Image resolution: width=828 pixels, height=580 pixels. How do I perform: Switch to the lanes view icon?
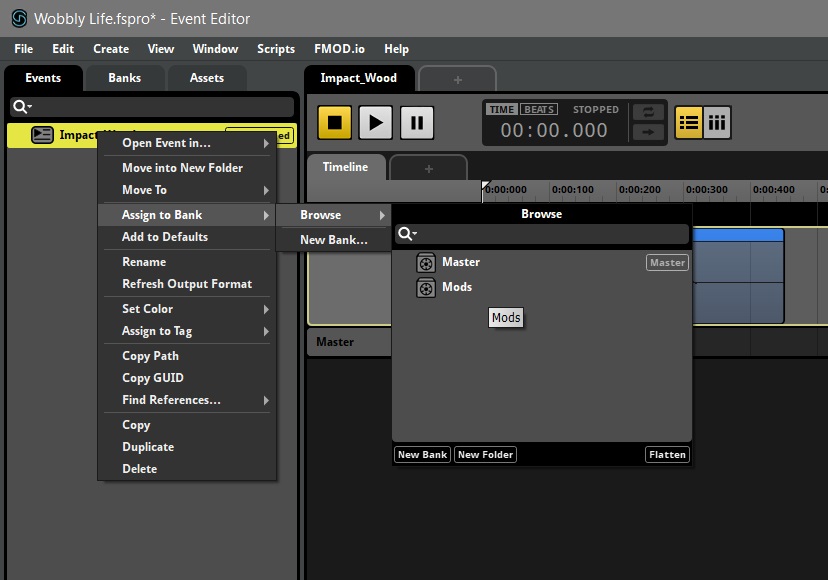719,121
